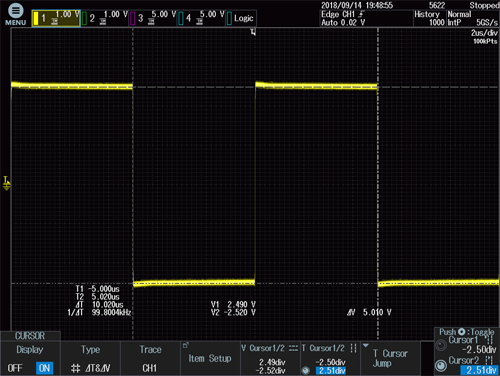Click the ΔV 5.010 V readout
The image size is (500, 376).
click(x=369, y=313)
